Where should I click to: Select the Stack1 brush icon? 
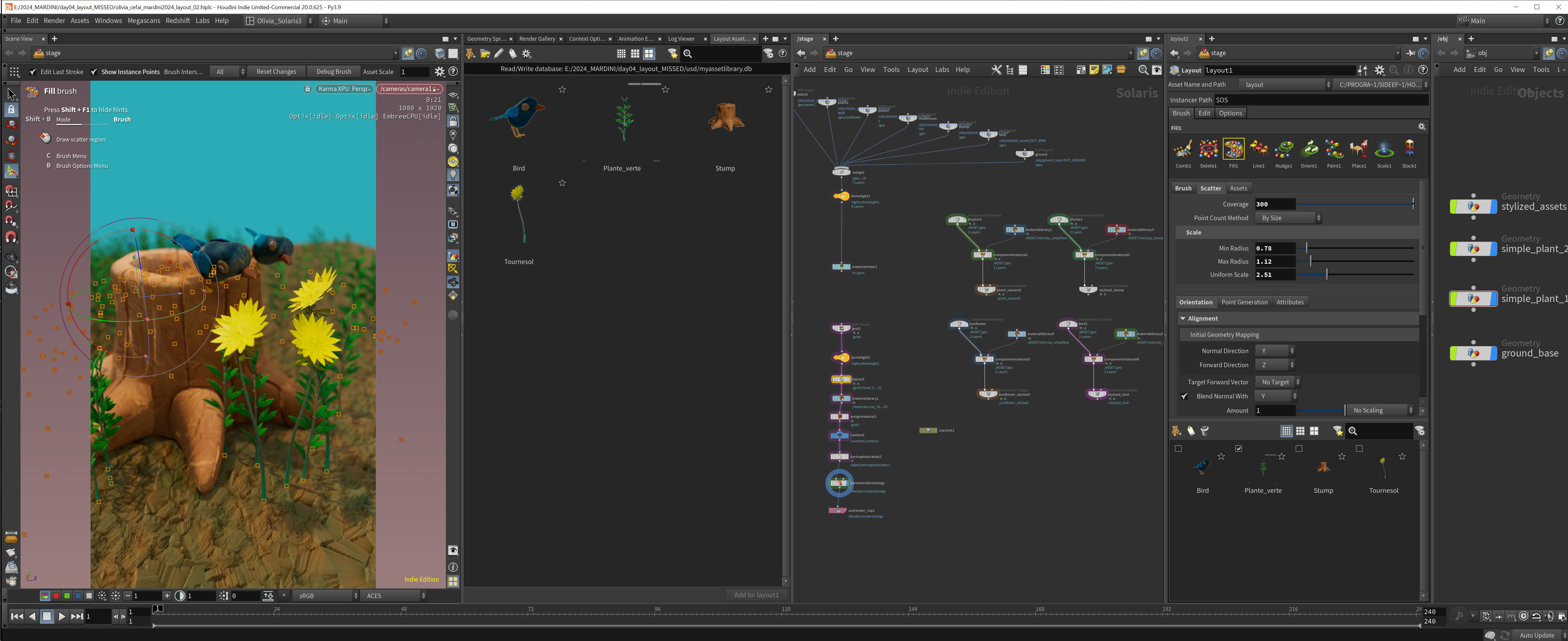coord(1409,149)
